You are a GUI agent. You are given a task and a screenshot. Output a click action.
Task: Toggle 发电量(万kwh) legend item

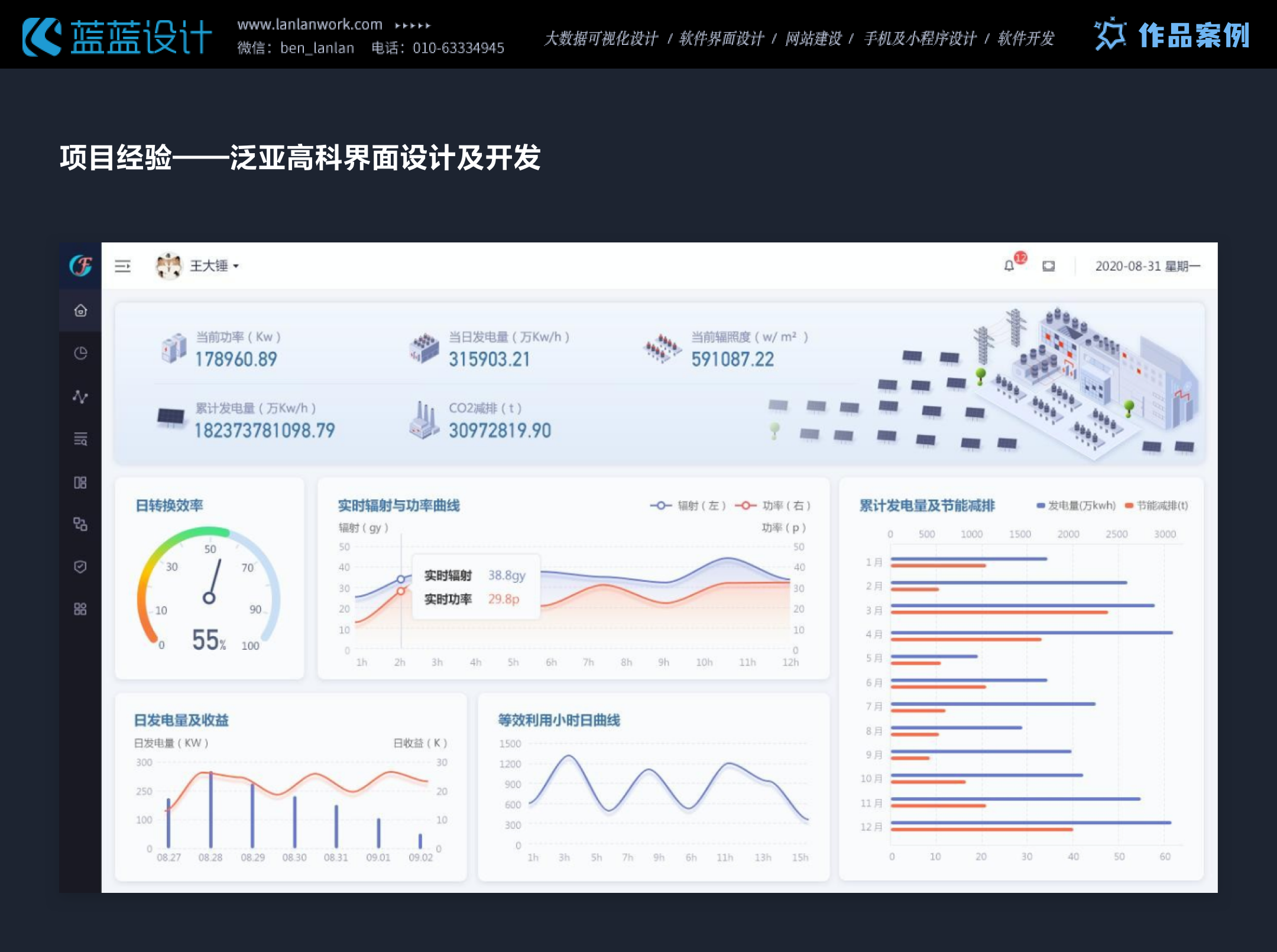(1076, 506)
